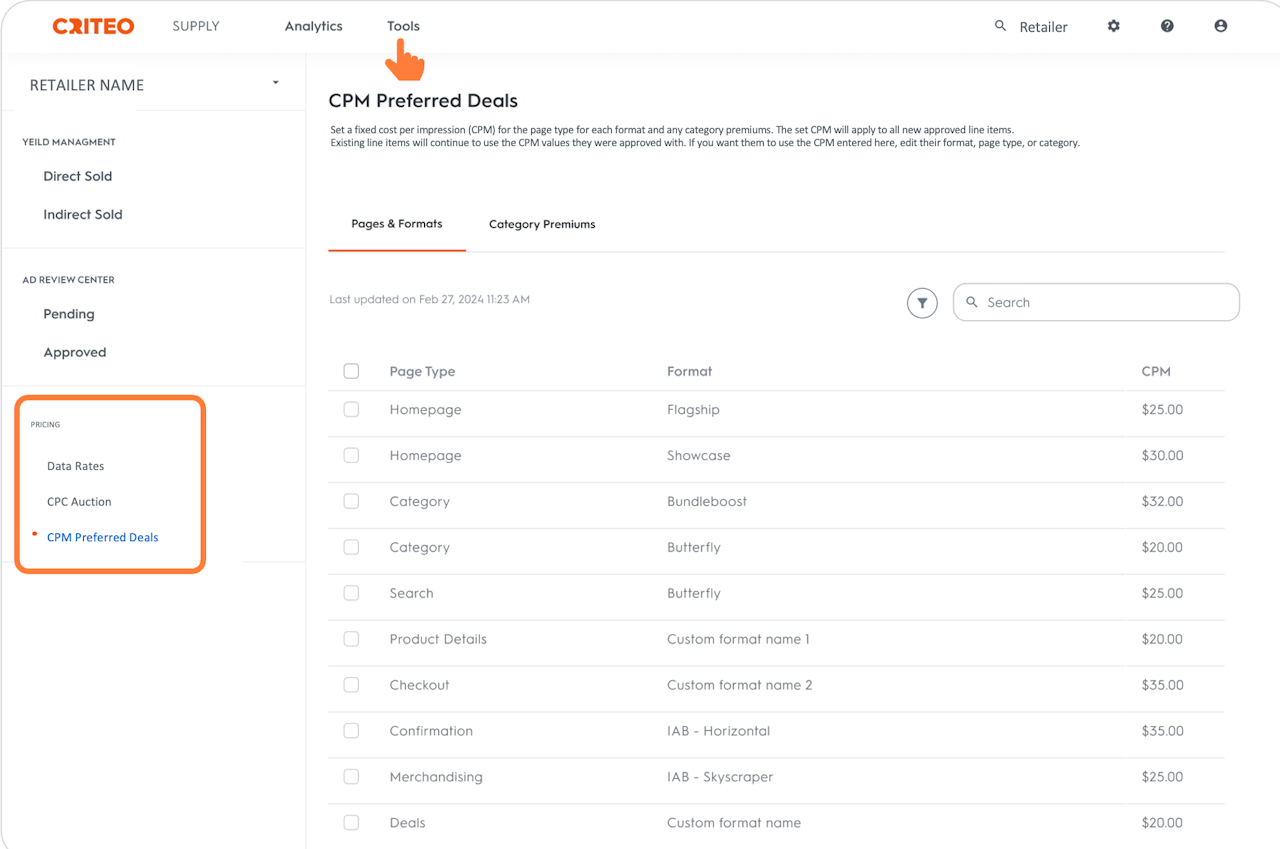This screenshot has height=849, width=1280.
Task: Select the Category Bundleboost row checkbox
Action: (x=351, y=501)
